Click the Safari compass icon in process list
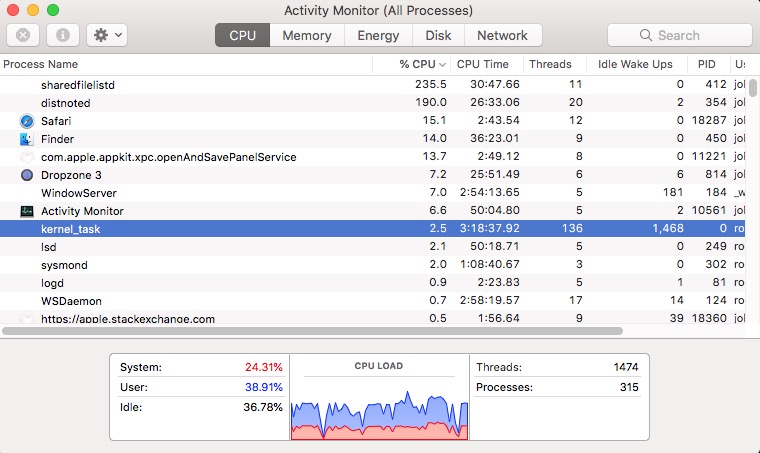This screenshot has width=760, height=453. (x=27, y=121)
